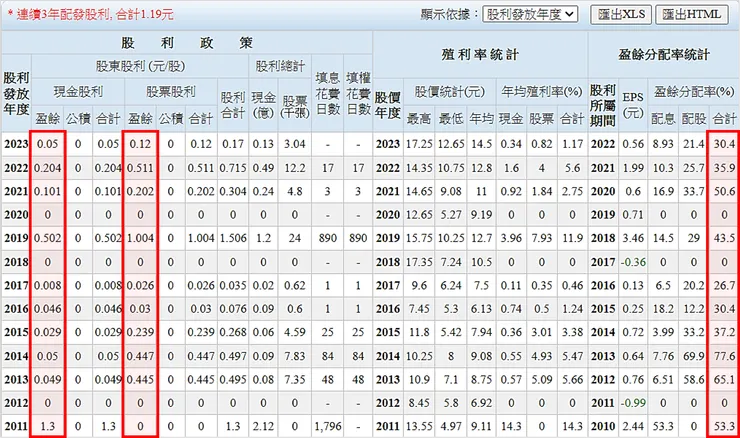Click the 69.9 配股 ratio cell
740x438 pixels.
point(694,356)
